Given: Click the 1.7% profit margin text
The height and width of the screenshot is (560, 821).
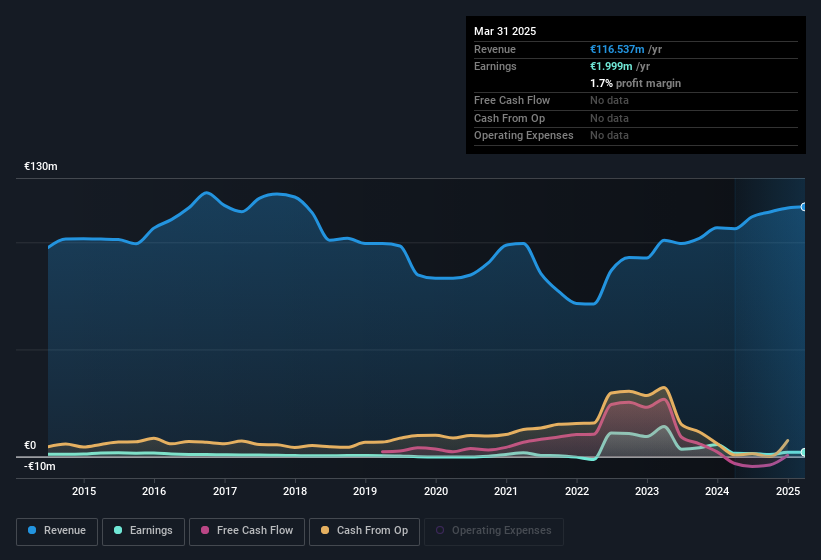Looking at the screenshot, I should coord(636,84).
